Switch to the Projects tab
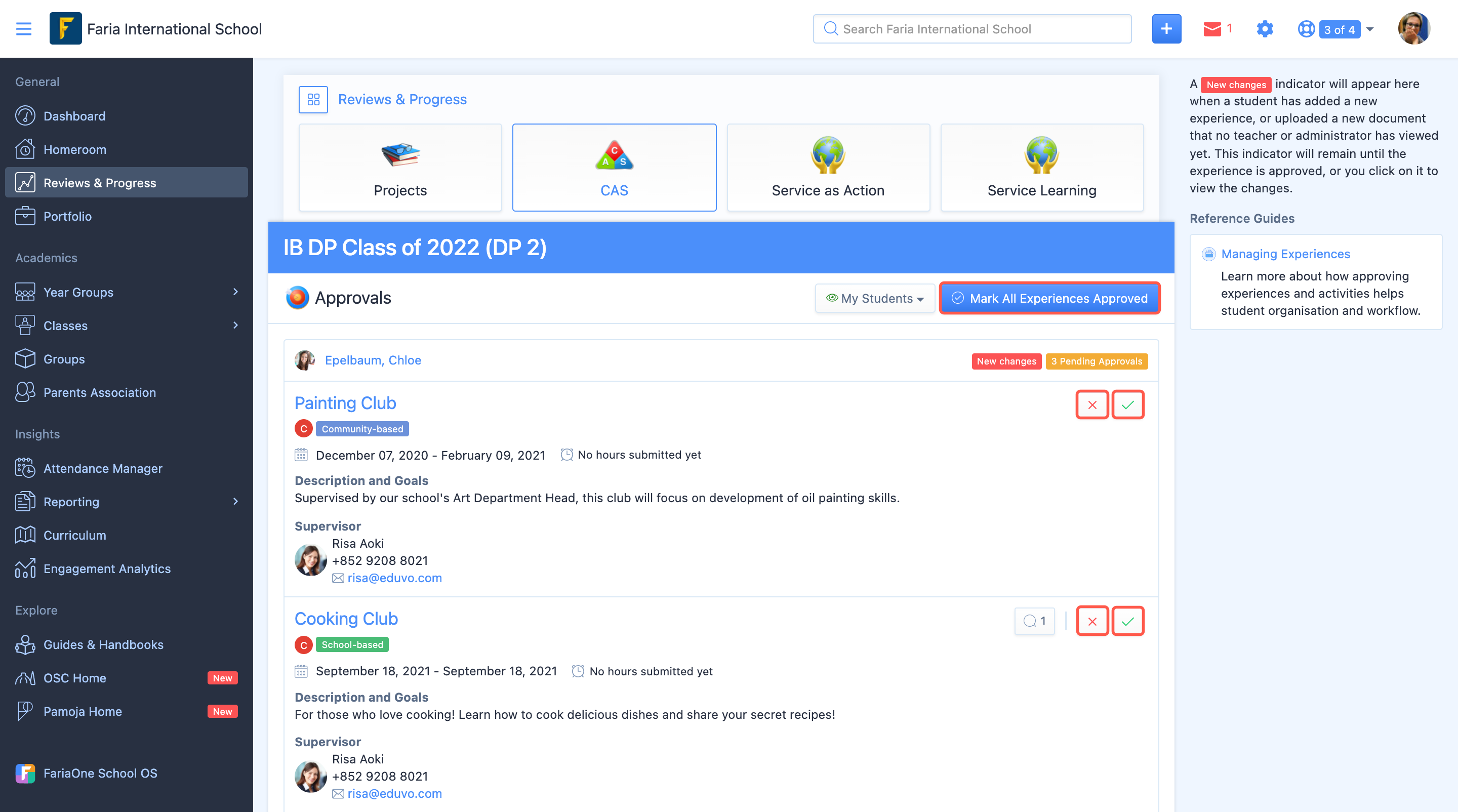The height and width of the screenshot is (812, 1458). click(x=400, y=168)
